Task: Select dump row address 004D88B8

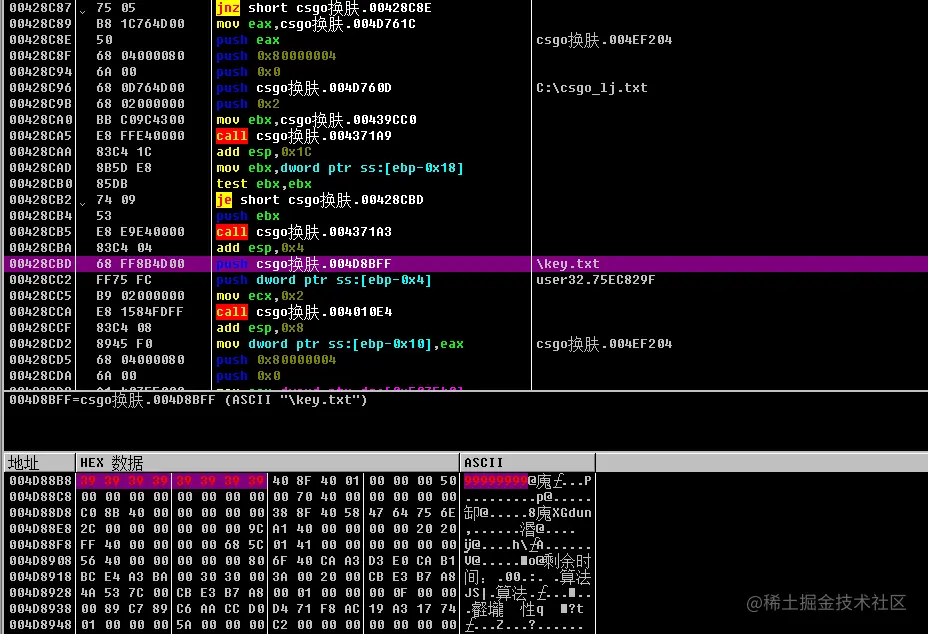Action: click(40, 481)
